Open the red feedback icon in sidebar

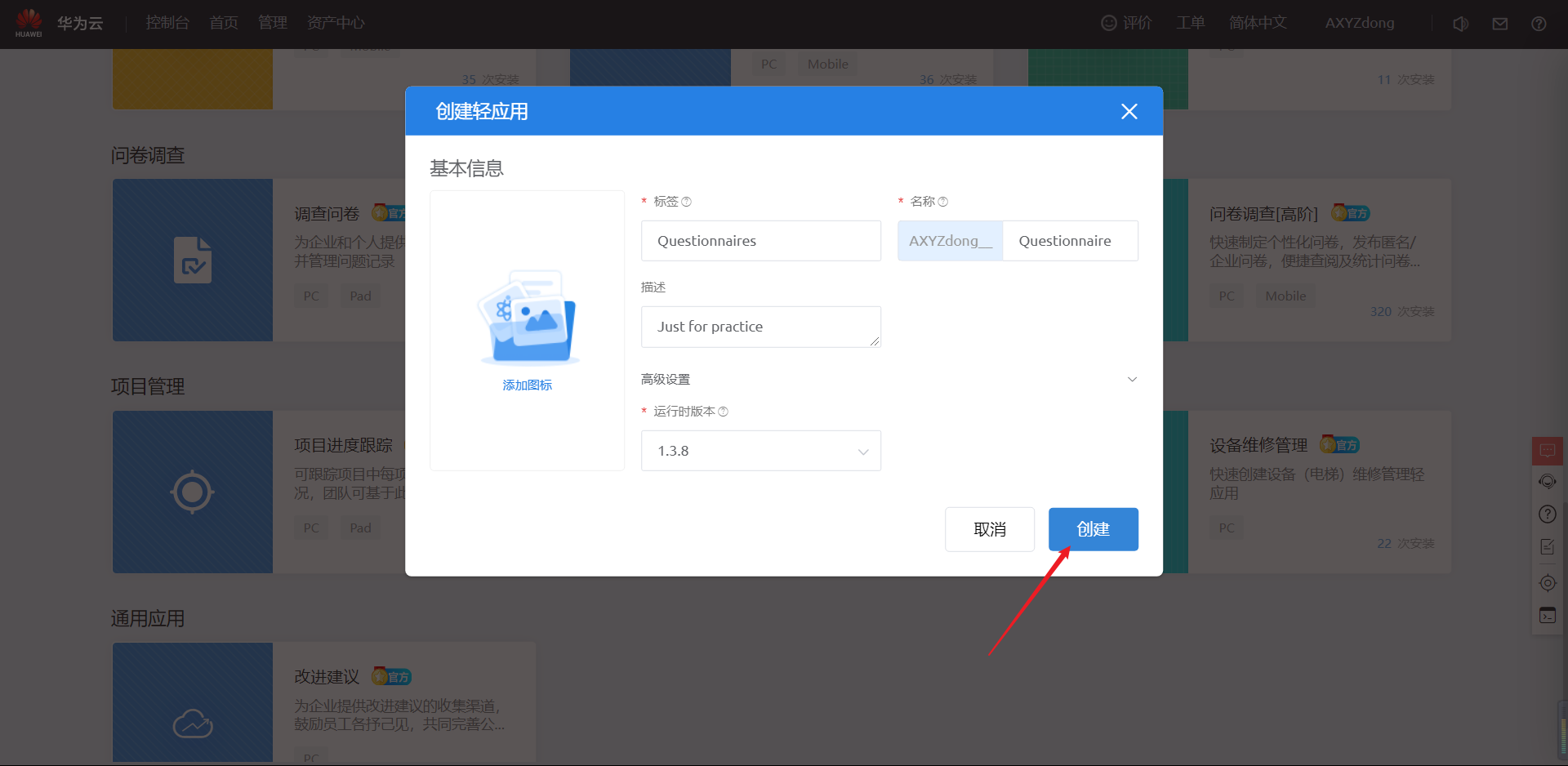click(1548, 451)
